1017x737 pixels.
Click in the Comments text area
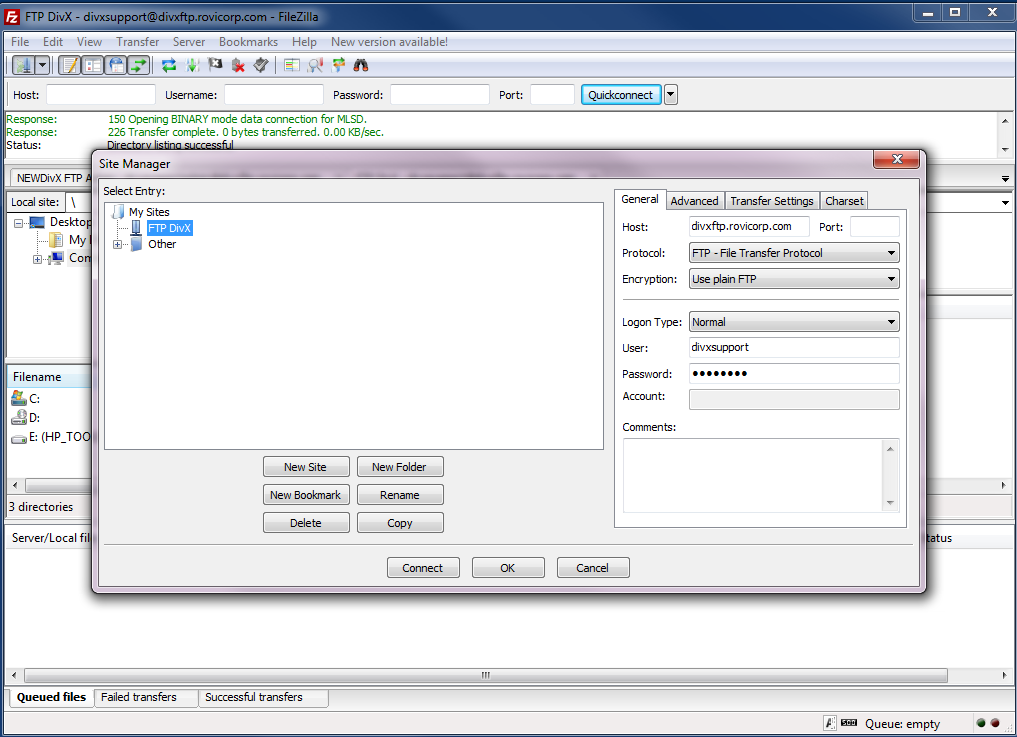(x=754, y=476)
